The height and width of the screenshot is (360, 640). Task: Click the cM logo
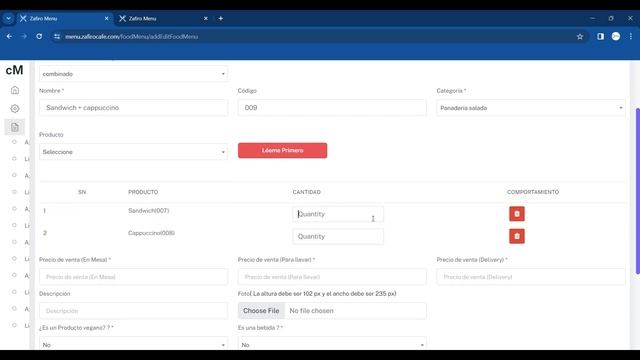tap(14, 70)
